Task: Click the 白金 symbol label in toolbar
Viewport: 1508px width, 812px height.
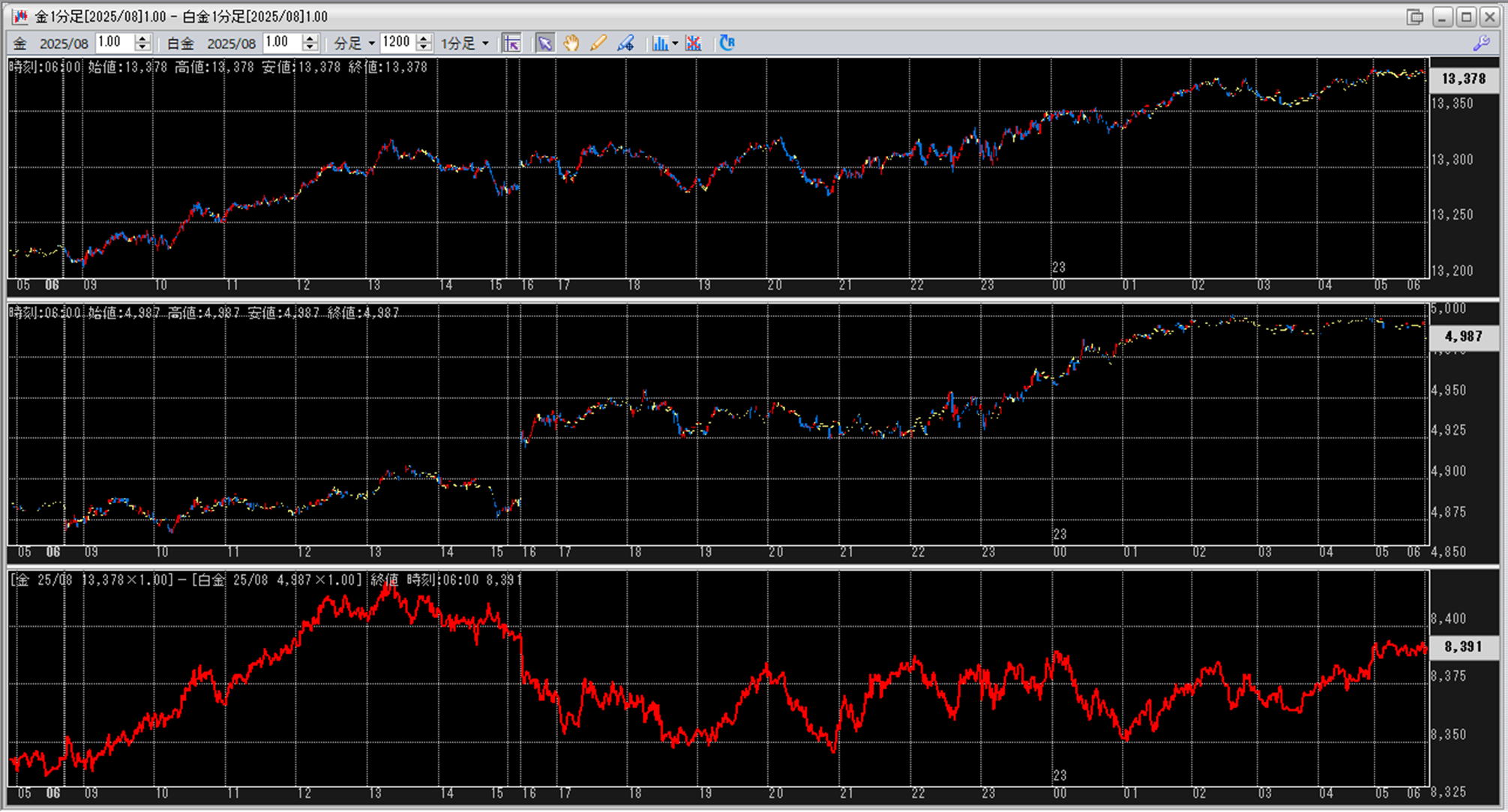Action: click(x=180, y=43)
